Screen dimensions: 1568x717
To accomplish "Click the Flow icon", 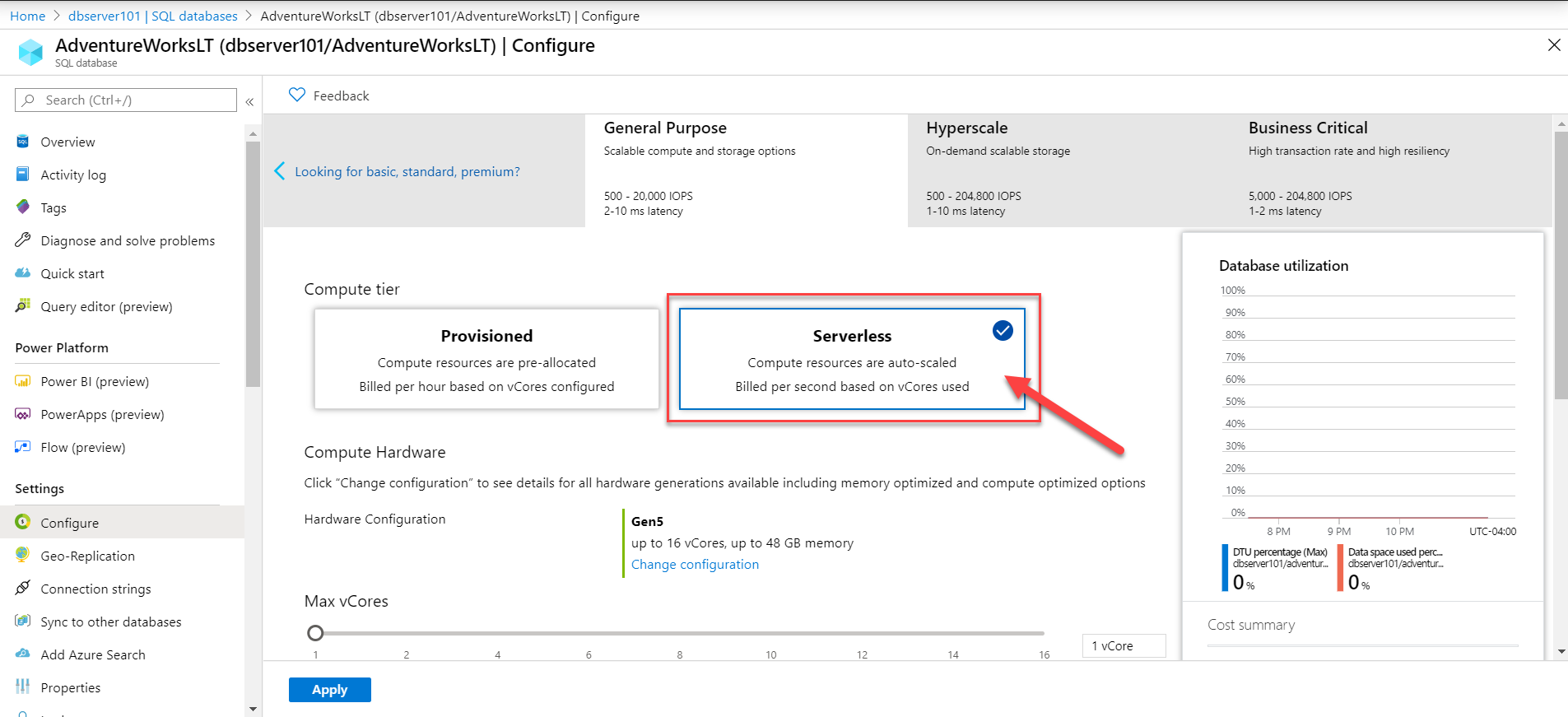I will [x=23, y=447].
